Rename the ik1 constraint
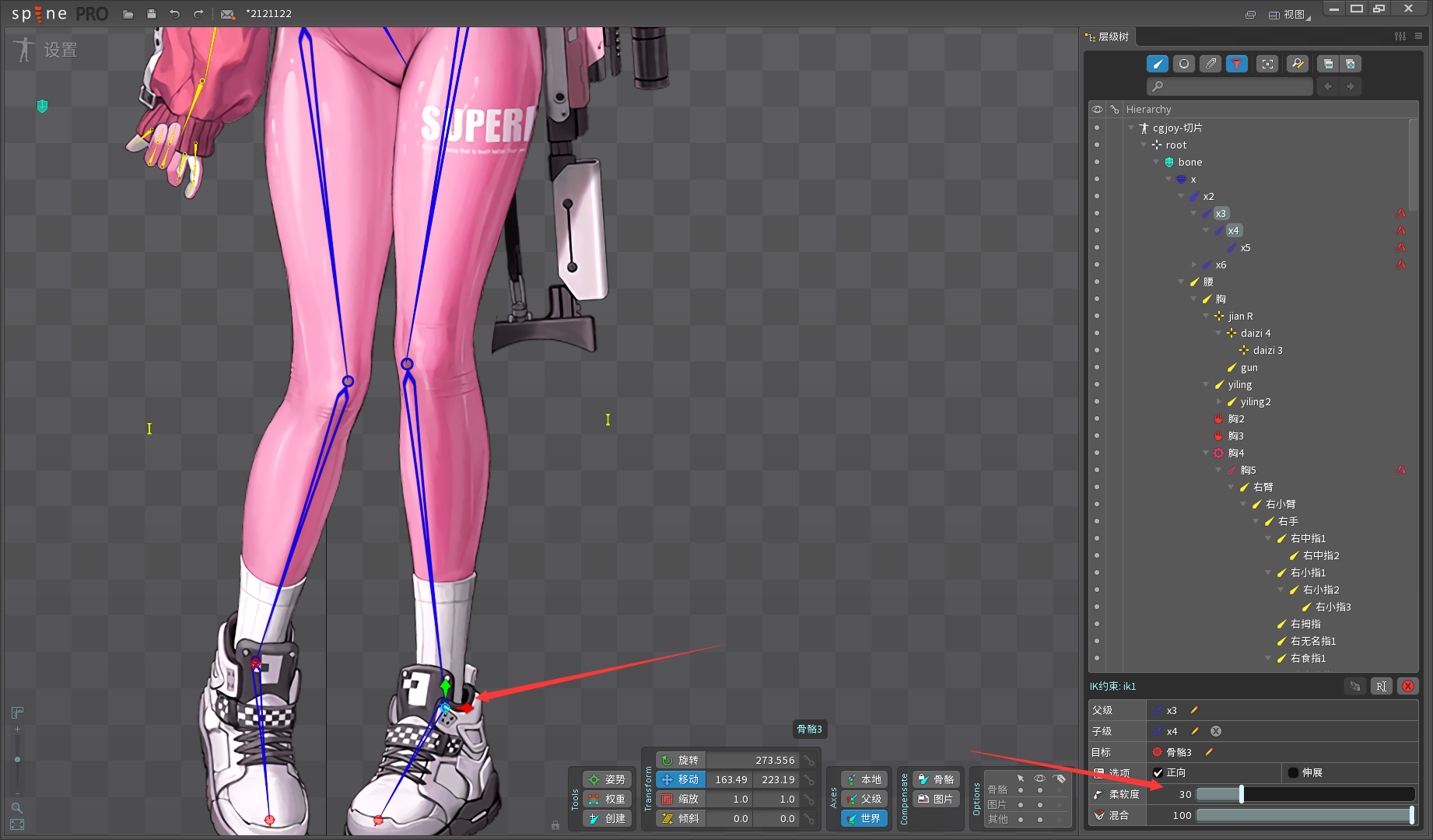 [x=1382, y=686]
